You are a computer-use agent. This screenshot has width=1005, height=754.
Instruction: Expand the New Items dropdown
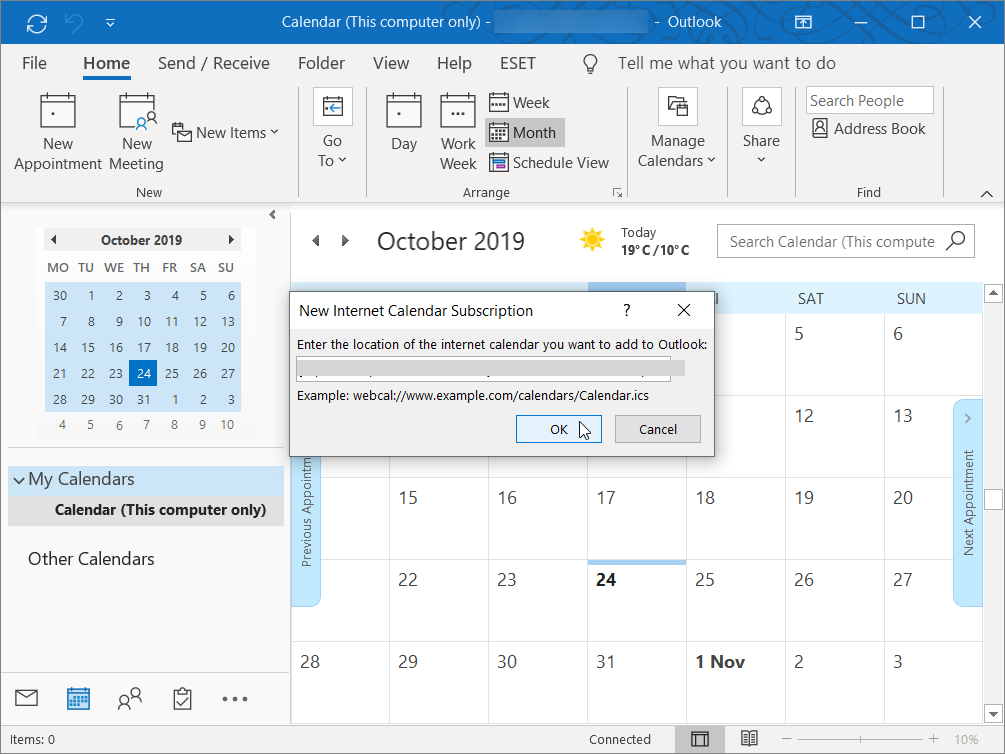pyautogui.click(x=227, y=132)
